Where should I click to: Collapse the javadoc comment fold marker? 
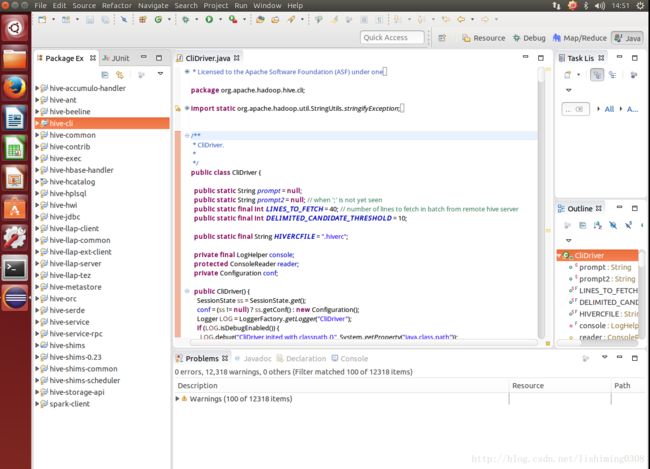187,135
